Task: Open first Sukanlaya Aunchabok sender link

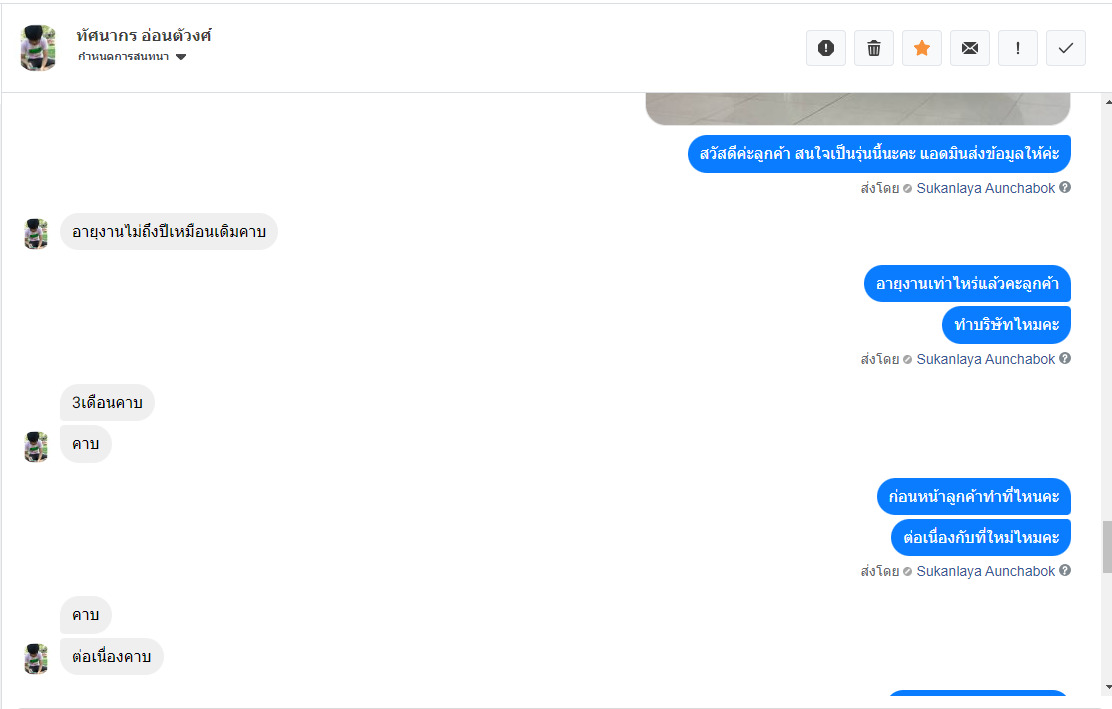Action: click(986, 188)
